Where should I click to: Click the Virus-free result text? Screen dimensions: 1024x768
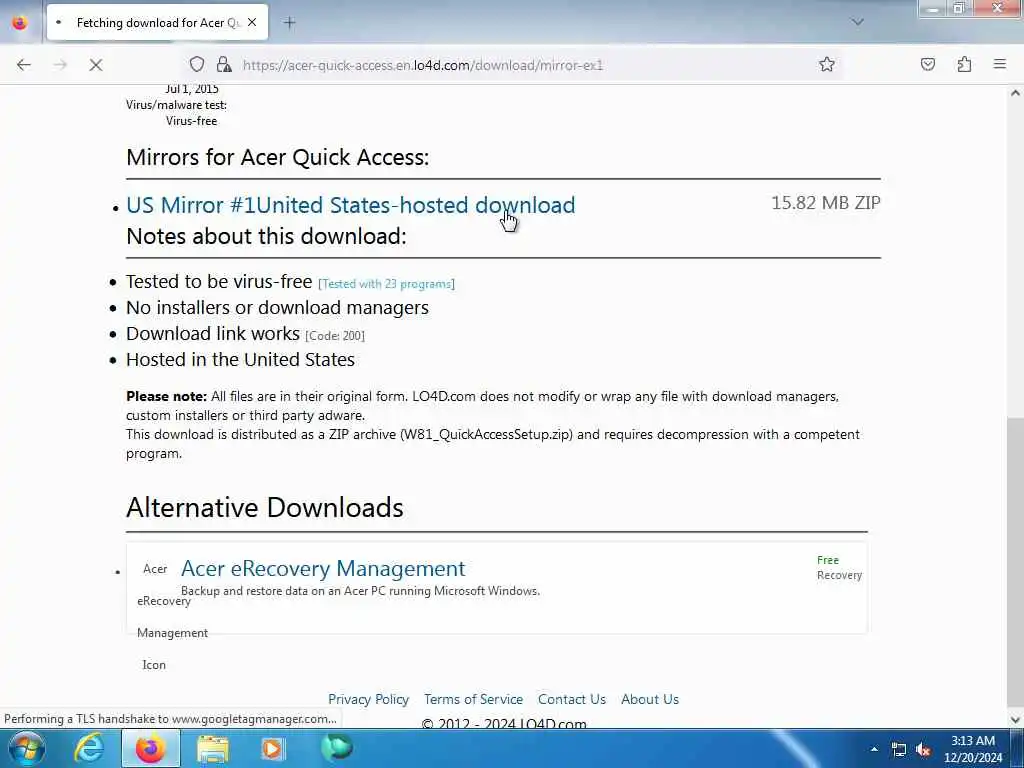pos(191,121)
